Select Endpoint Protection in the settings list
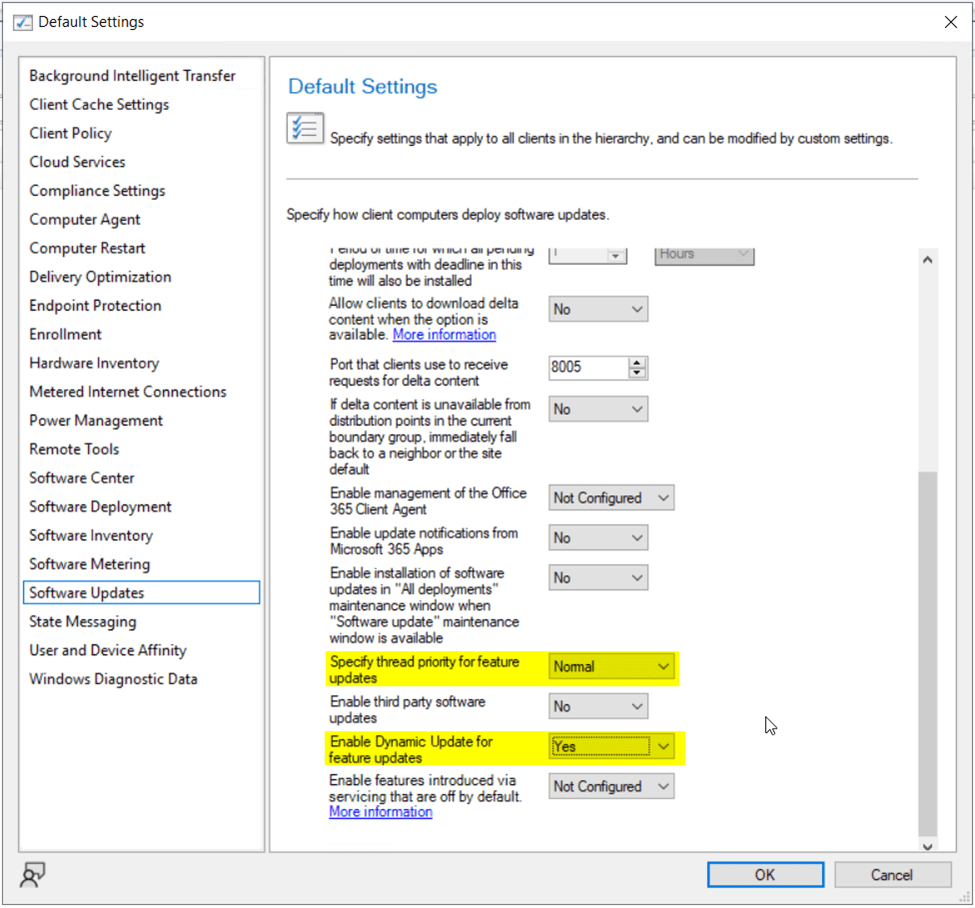The width and height of the screenshot is (975, 908). [95, 306]
